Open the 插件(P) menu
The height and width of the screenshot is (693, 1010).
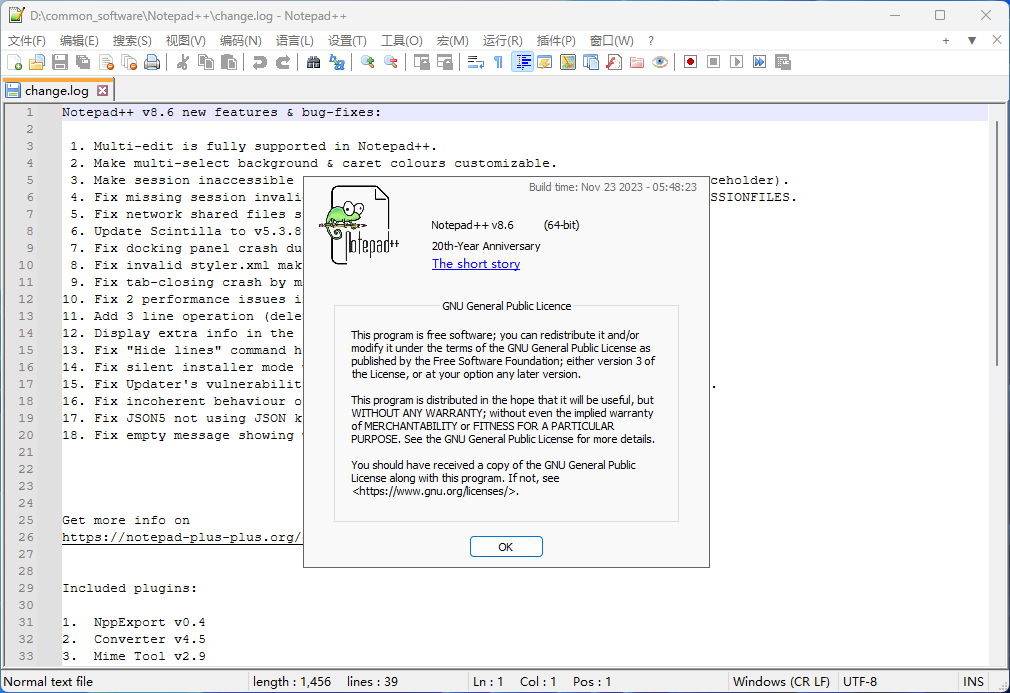click(x=556, y=41)
